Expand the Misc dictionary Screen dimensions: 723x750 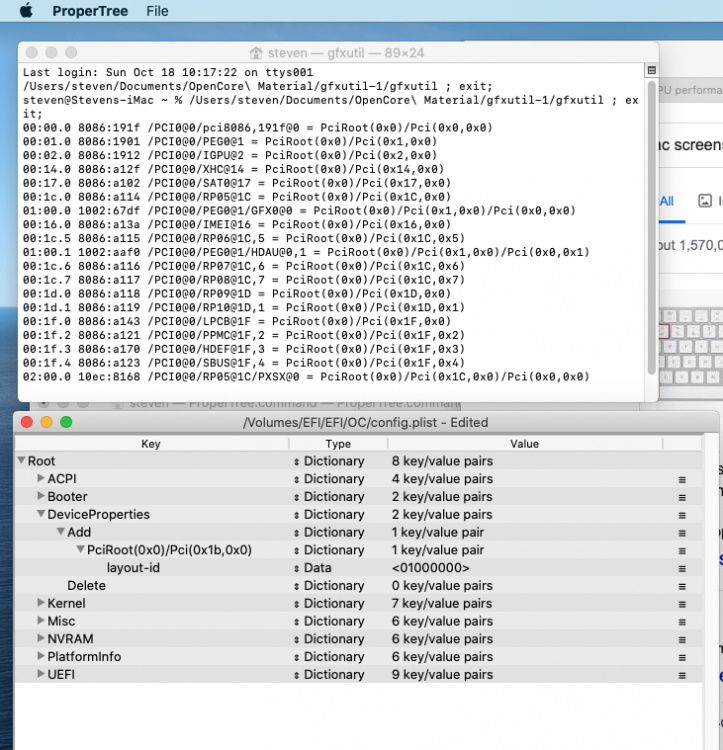[41, 620]
